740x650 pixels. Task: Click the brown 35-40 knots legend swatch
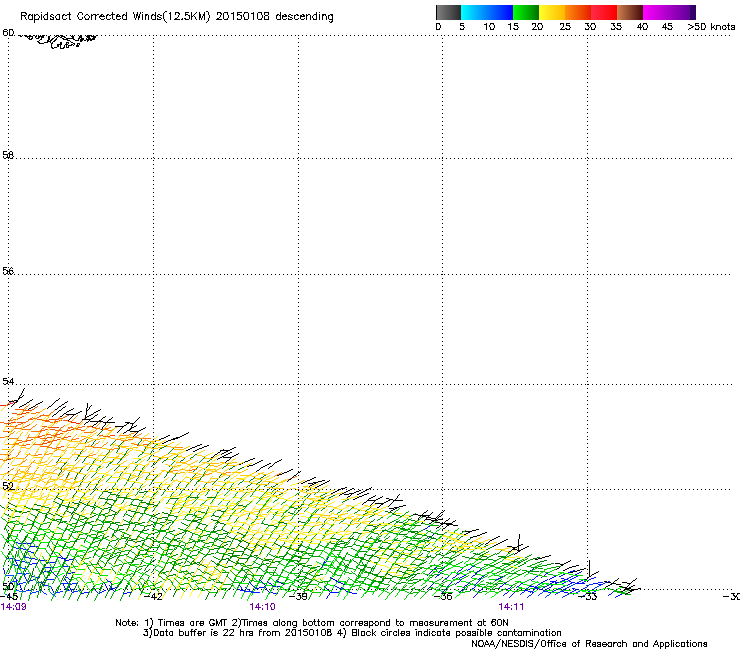click(630, 12)
